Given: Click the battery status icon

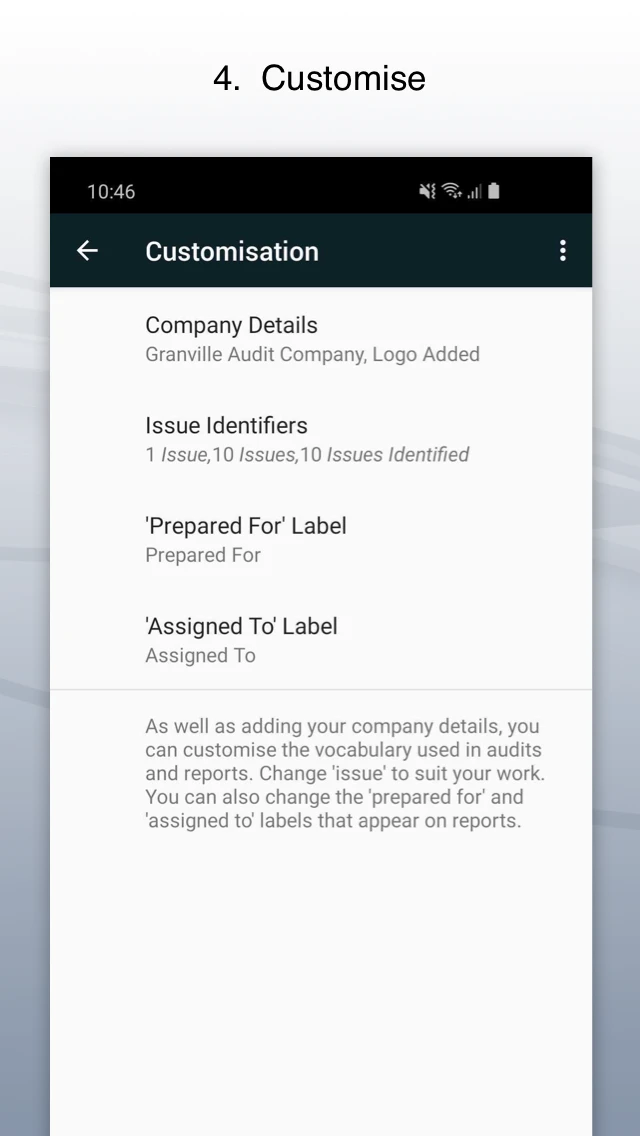Looking at the screenshot, I should (494, 191).
